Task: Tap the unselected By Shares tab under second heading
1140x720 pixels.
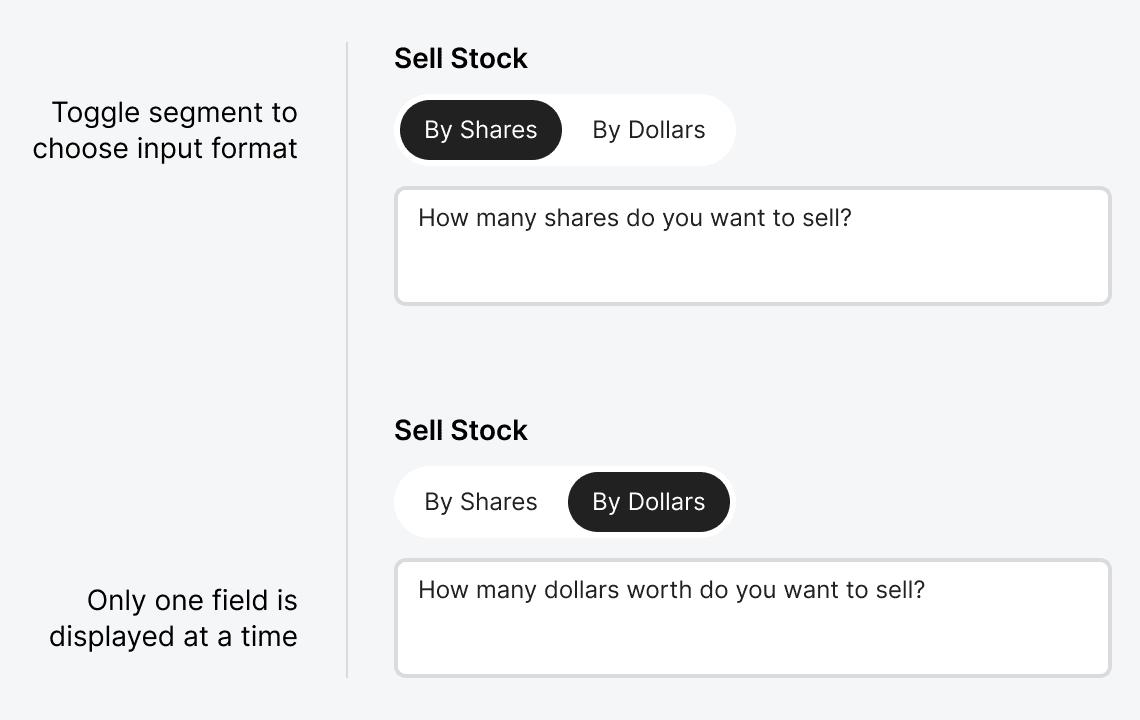Action: point(481,502)
